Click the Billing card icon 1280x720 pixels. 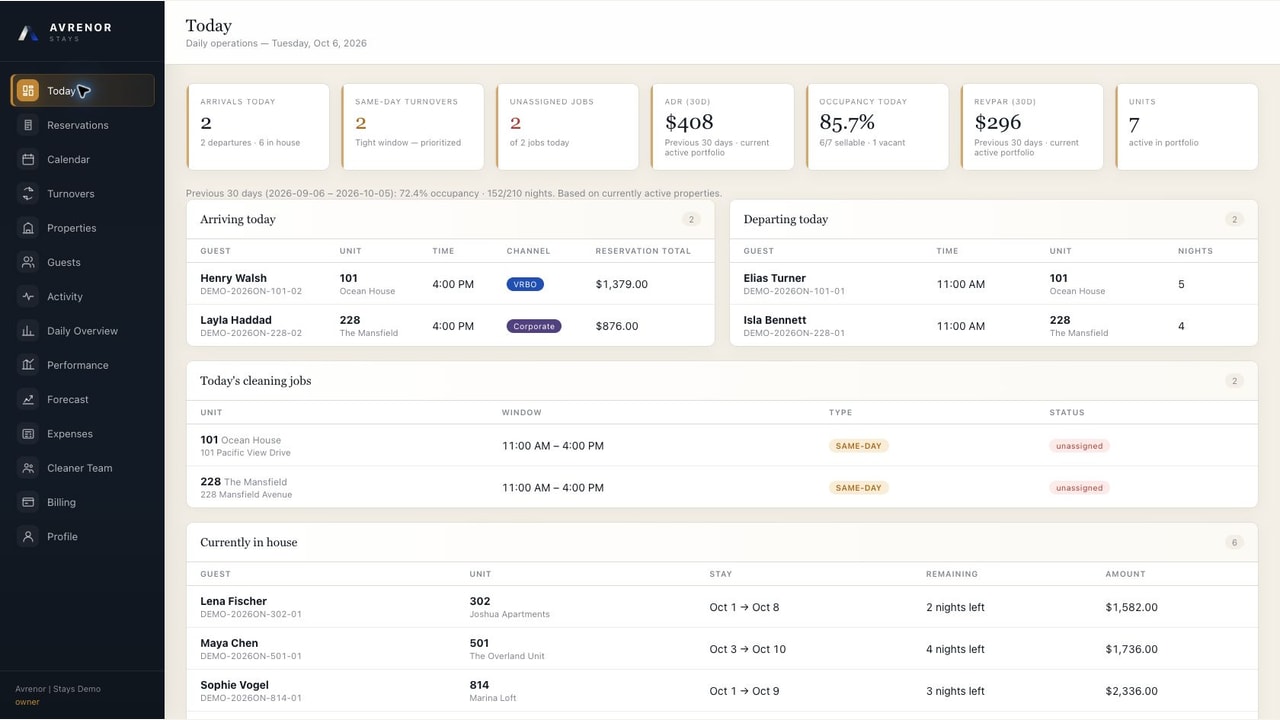tap(28, 502)
